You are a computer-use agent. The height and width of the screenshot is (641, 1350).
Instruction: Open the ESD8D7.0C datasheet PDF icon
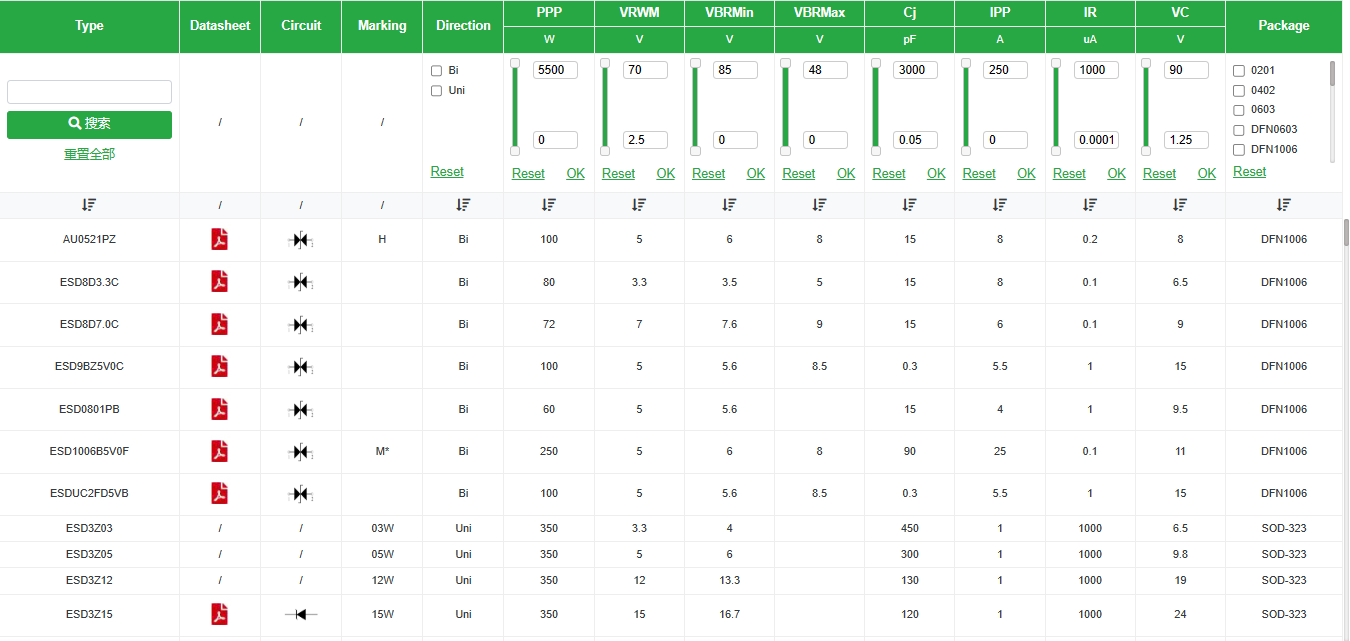[x=219, y=324]
